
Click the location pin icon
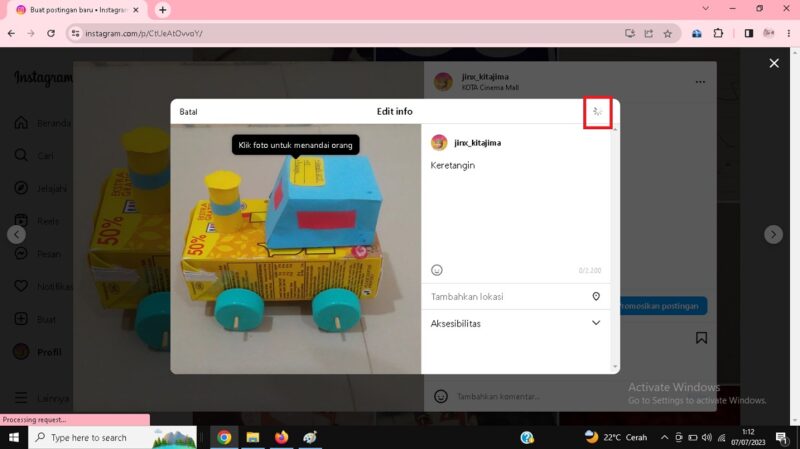click(x=596, y=296)
